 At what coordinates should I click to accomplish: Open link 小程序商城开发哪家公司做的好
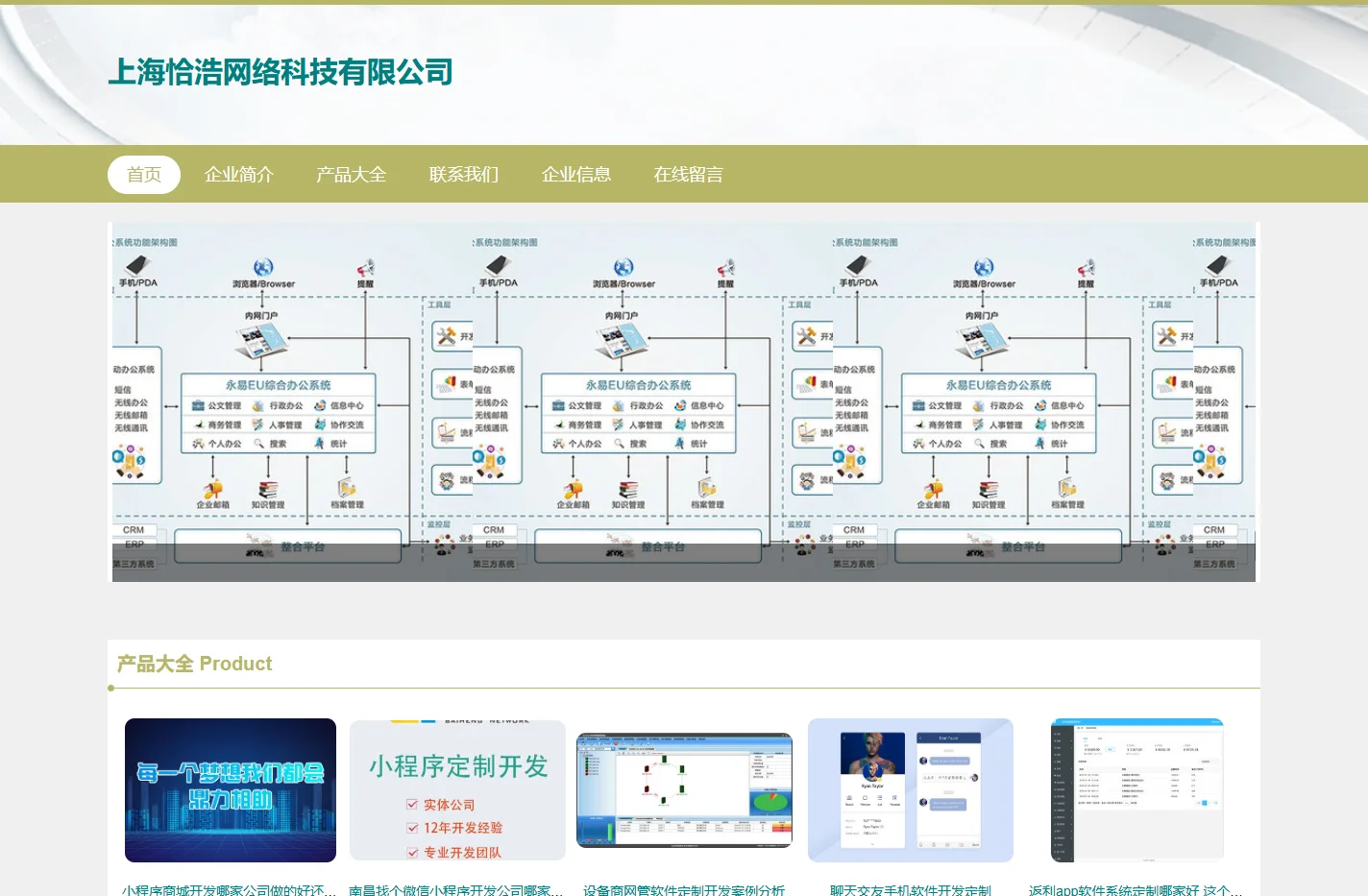click(229, 890)
